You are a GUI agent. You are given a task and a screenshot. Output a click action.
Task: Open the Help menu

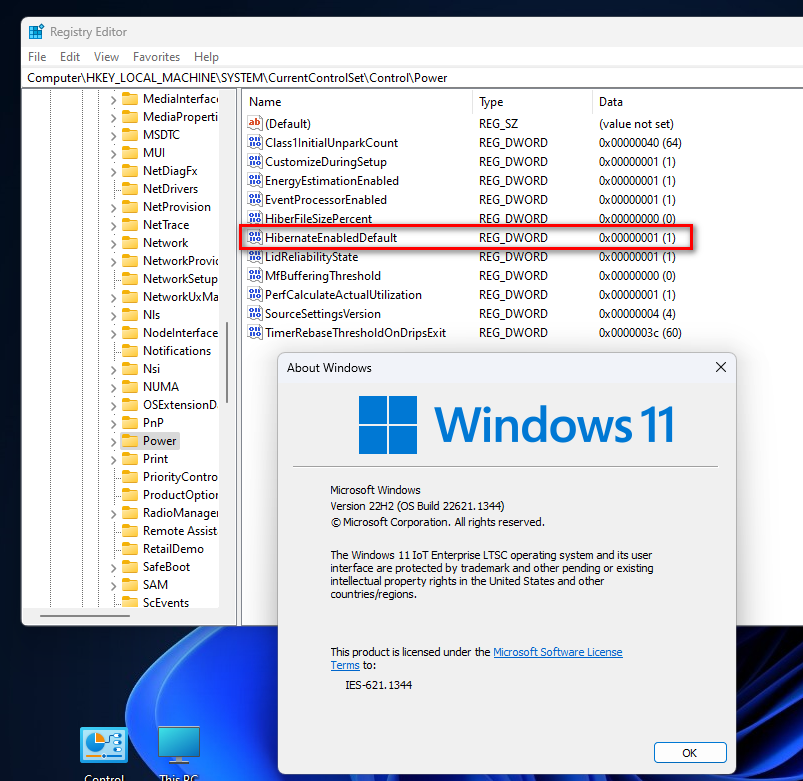pyautogui.click(x=206, y=57)
